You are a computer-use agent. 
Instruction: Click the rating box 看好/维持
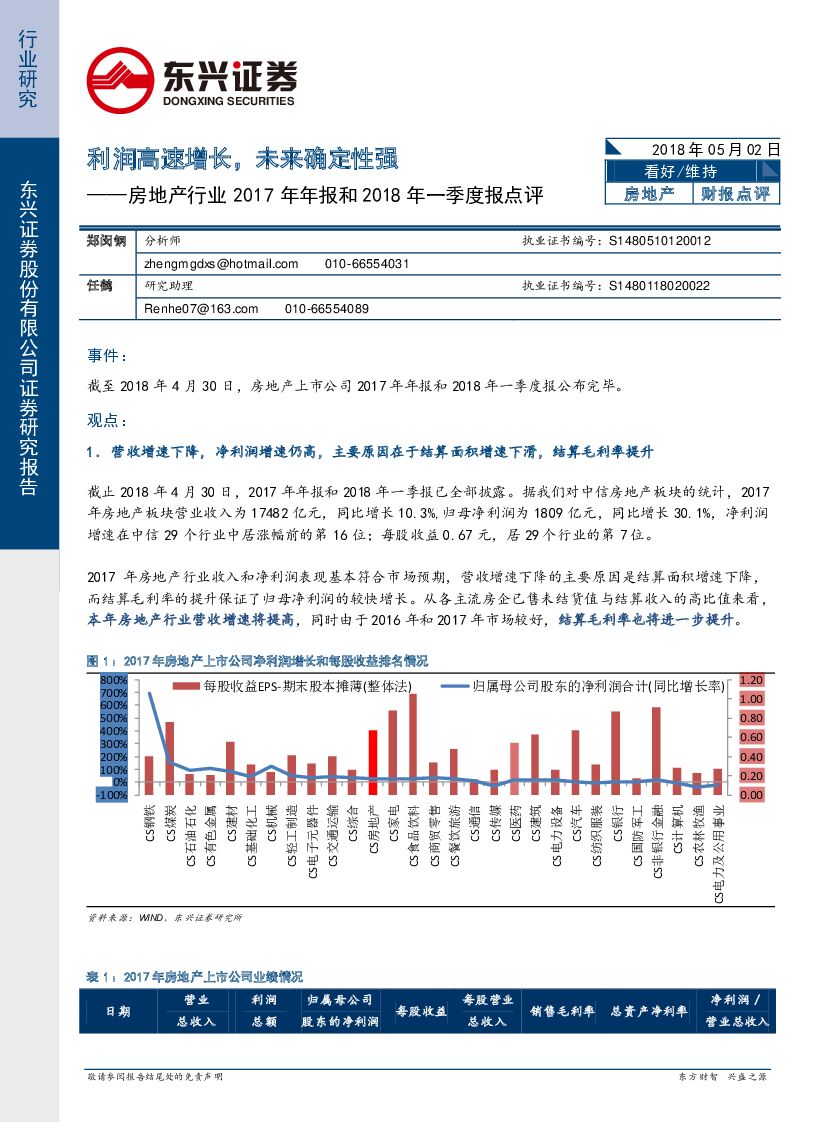(x=680, y=172)
